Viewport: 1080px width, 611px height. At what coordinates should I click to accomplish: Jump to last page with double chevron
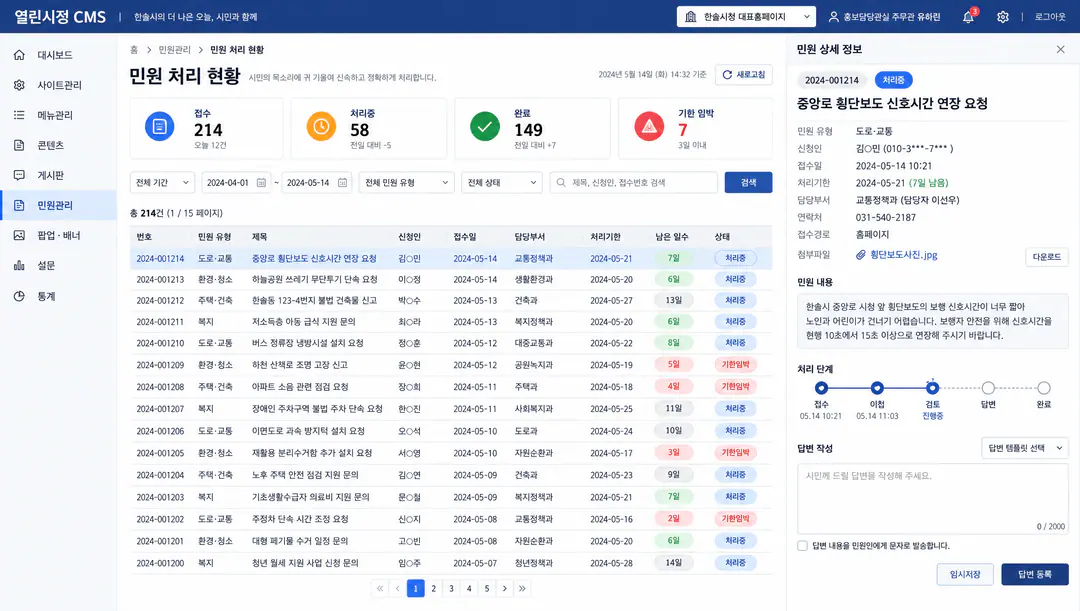[522, 588]
